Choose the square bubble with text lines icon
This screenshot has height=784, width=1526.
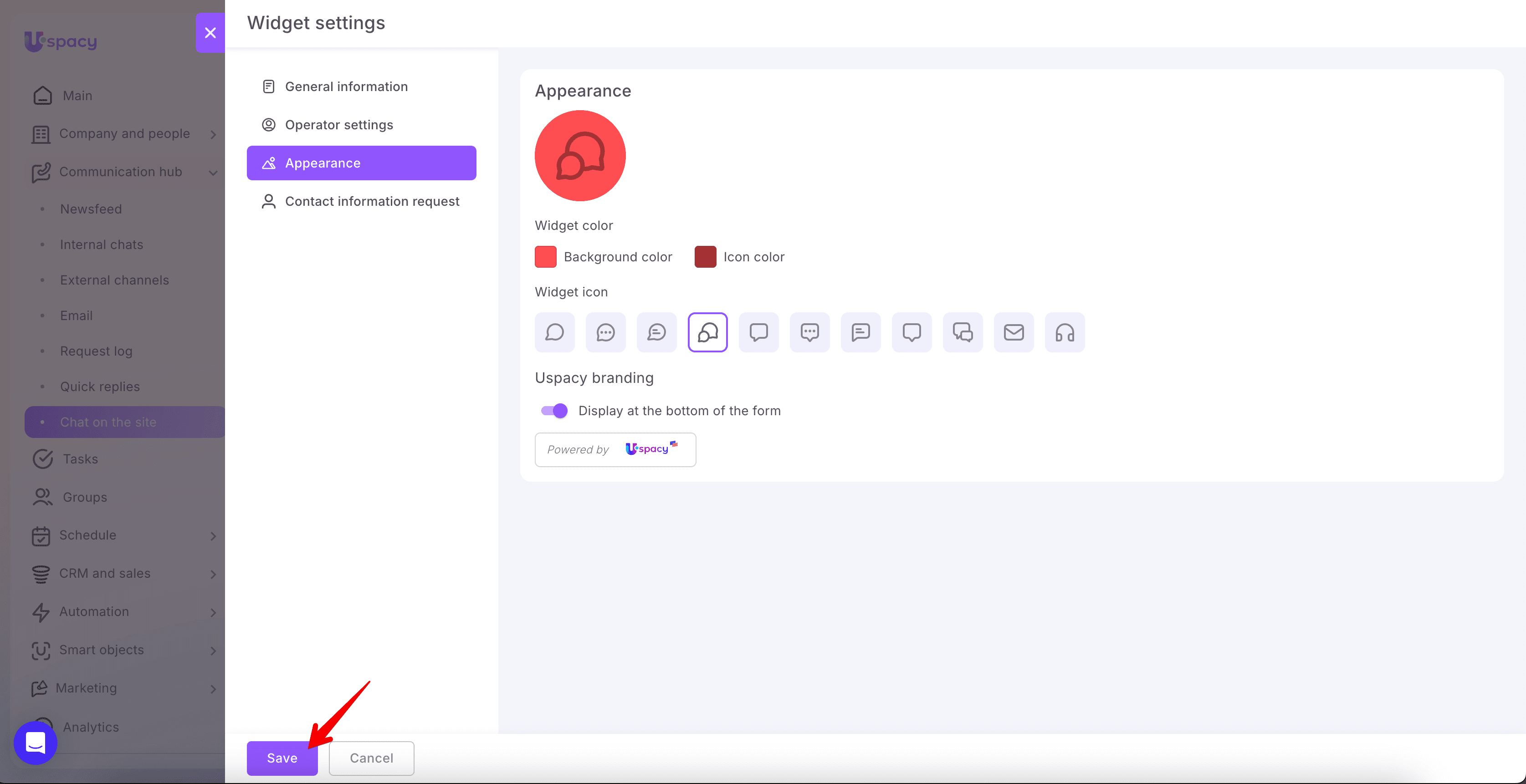(x=860, y=332)
